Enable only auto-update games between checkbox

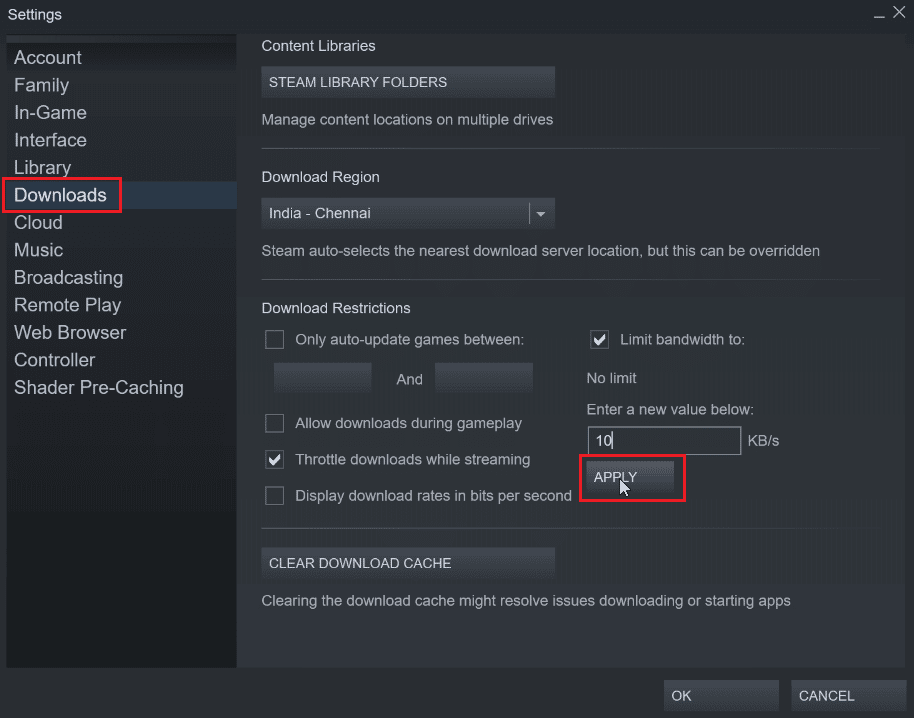(275, 339)
